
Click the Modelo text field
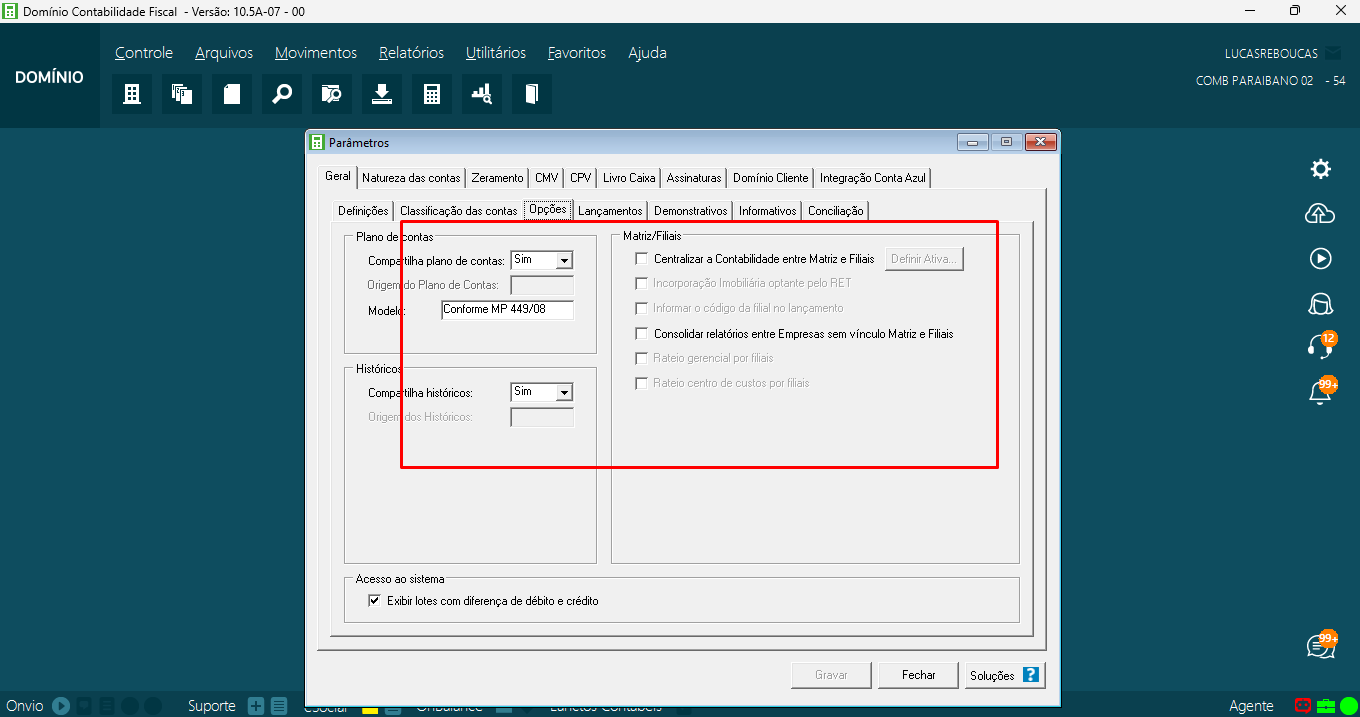pyautogui.click(x=507, y=310)
